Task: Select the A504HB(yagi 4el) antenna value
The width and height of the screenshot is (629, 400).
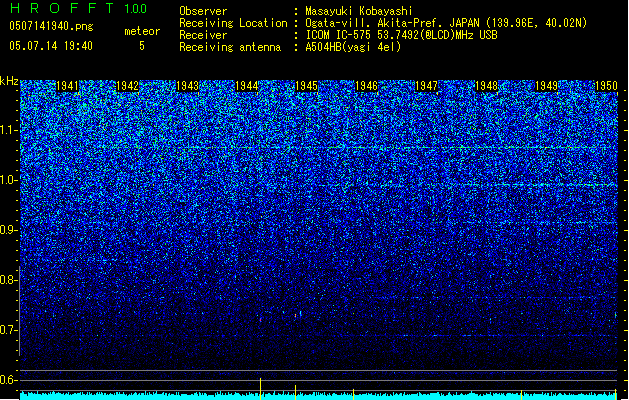Action: [353, 47]
